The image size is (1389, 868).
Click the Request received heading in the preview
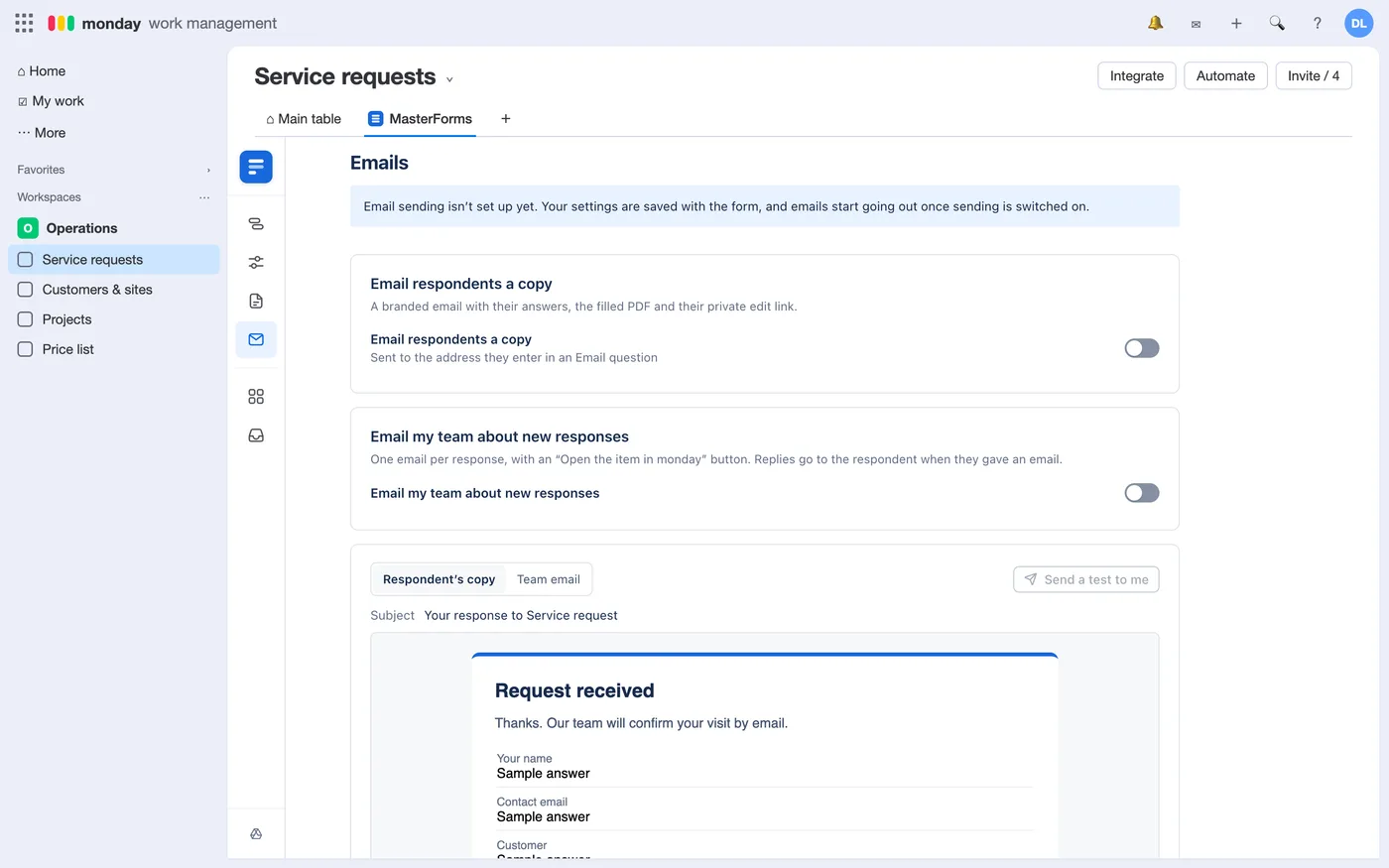coord(574,691)
